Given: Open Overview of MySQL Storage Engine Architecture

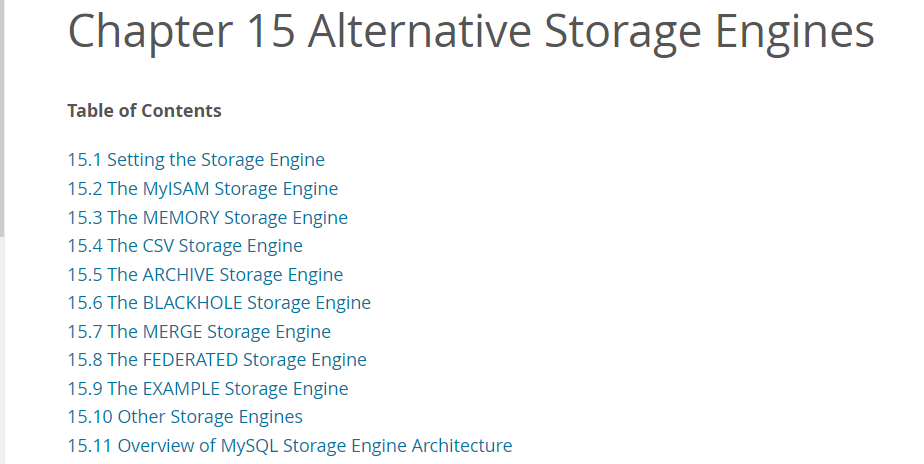Looking at the screenshot, I should (x=290, y=446).
